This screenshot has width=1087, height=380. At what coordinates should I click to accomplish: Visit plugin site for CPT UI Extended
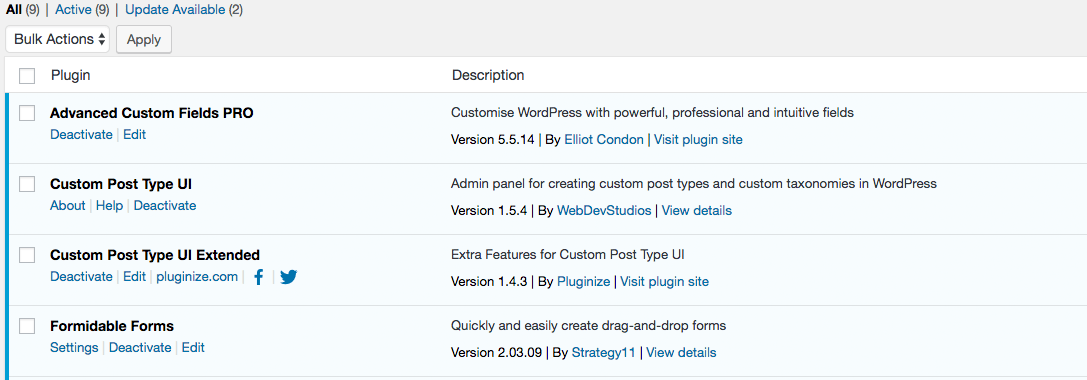(664, 282)
